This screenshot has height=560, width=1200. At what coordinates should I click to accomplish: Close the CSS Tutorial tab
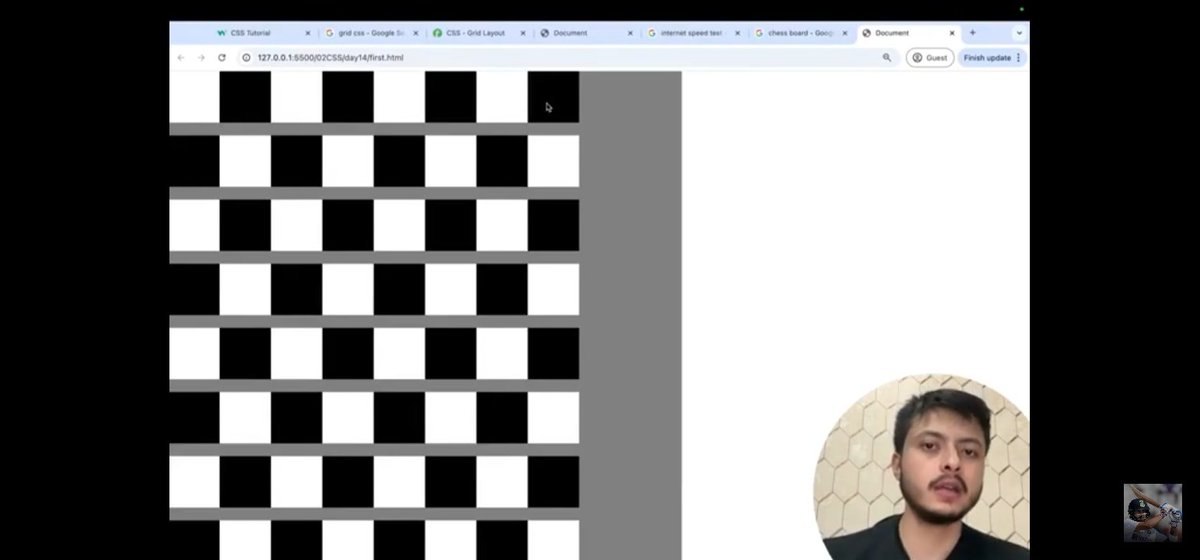click(308, 33)
